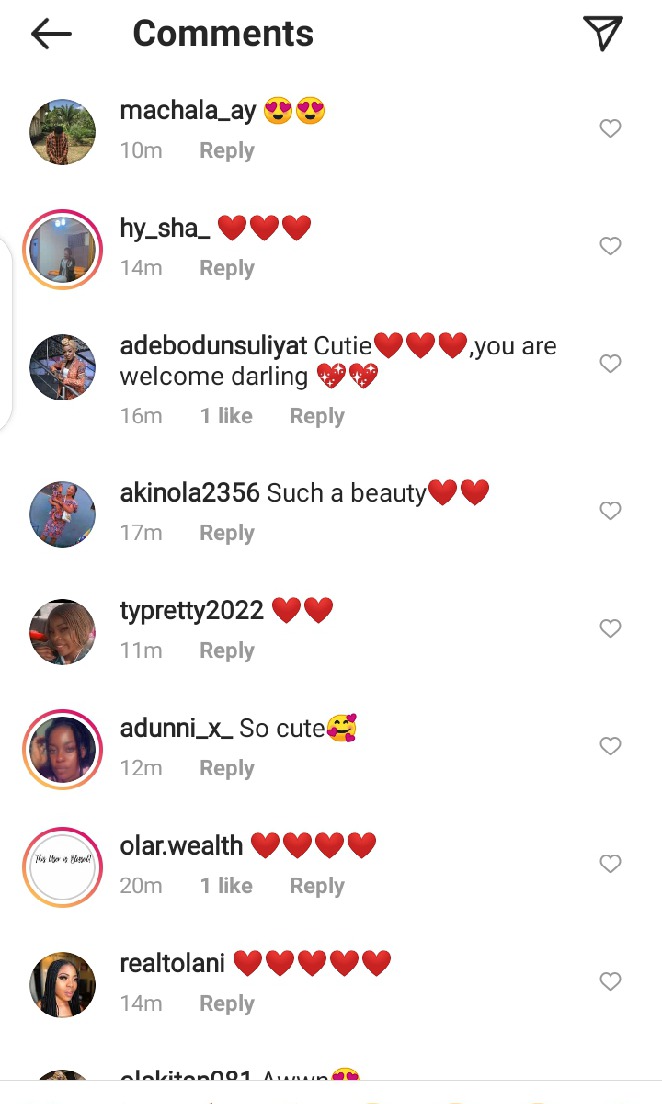
Task: Open akinola2356 username profile link
Action: point(189,493)
